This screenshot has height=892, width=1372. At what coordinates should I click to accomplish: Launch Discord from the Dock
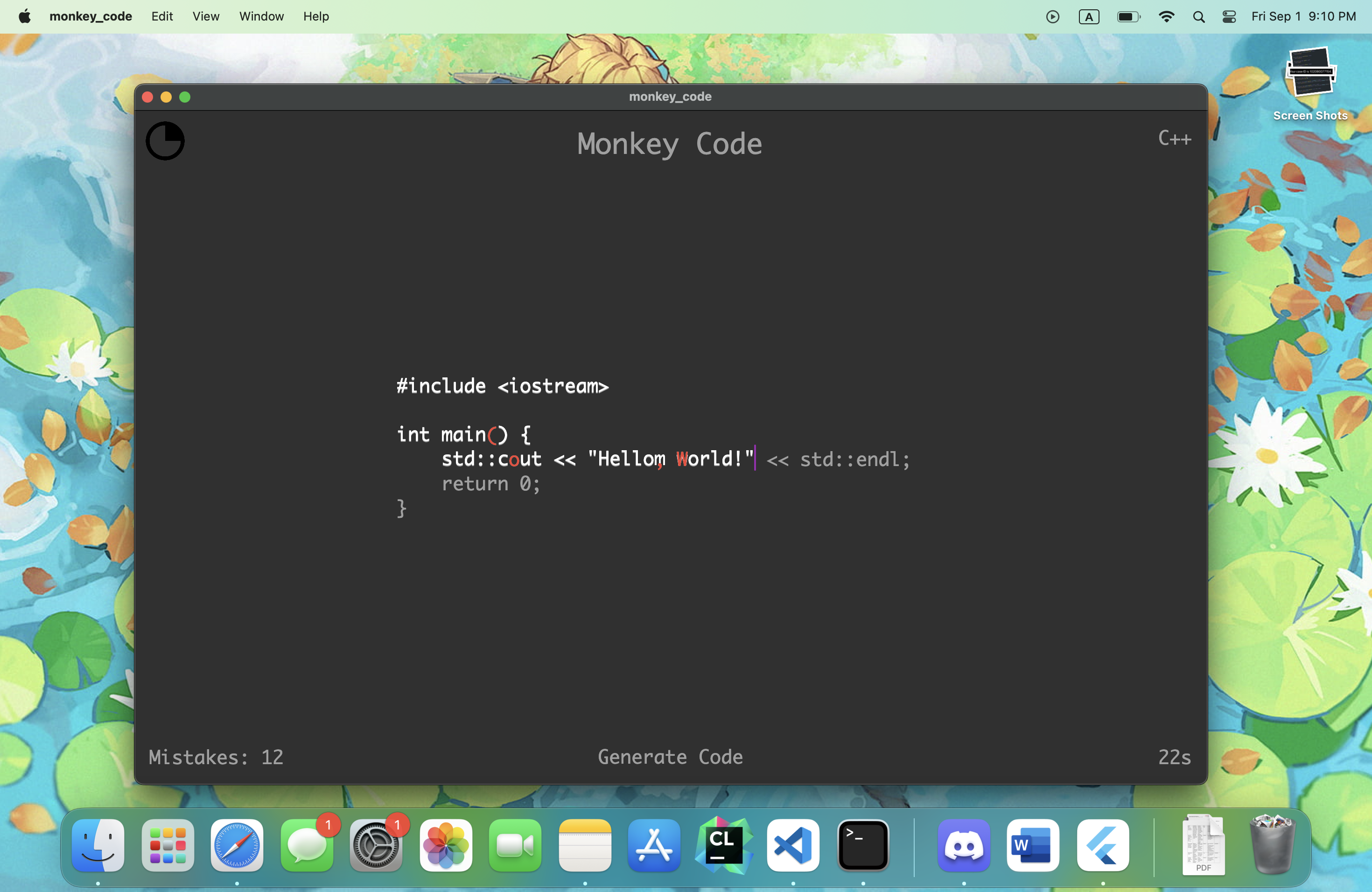(964, 845)
